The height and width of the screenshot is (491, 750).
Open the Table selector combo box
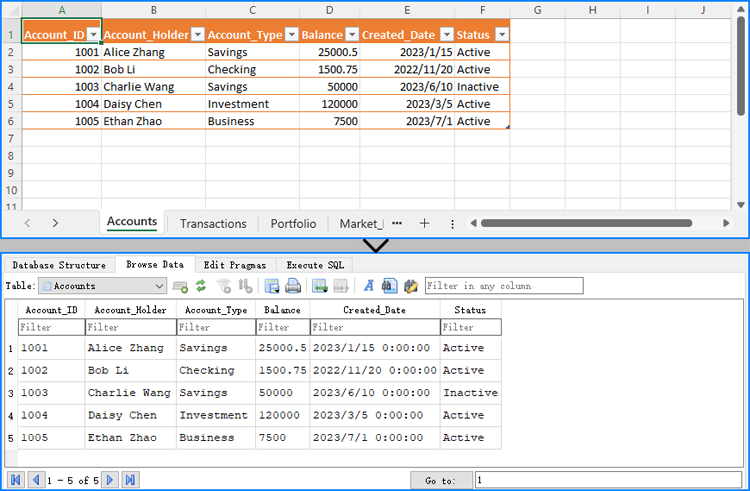point(102,286)
